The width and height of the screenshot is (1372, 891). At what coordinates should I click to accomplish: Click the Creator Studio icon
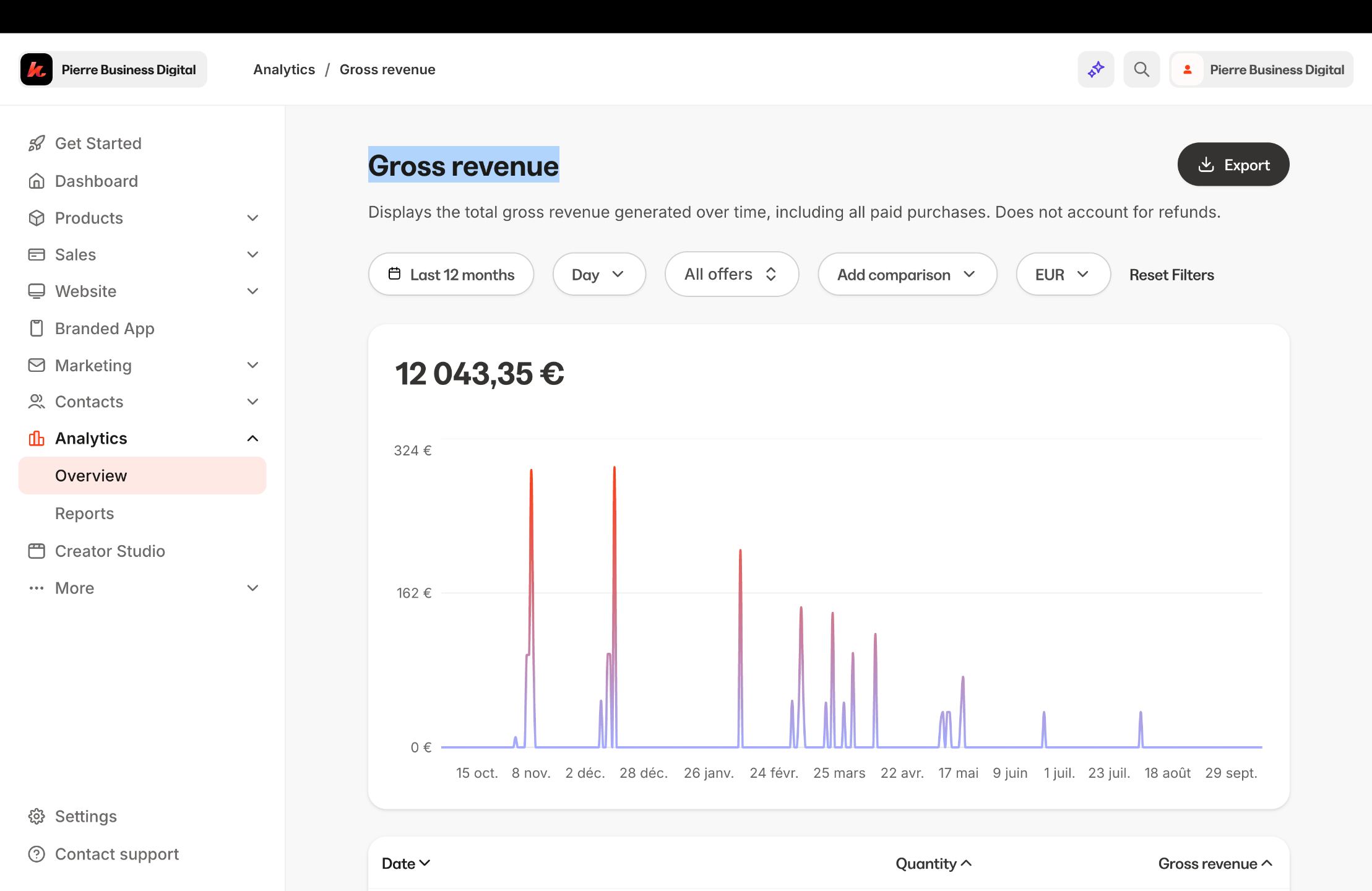click(x=37, y=551)
